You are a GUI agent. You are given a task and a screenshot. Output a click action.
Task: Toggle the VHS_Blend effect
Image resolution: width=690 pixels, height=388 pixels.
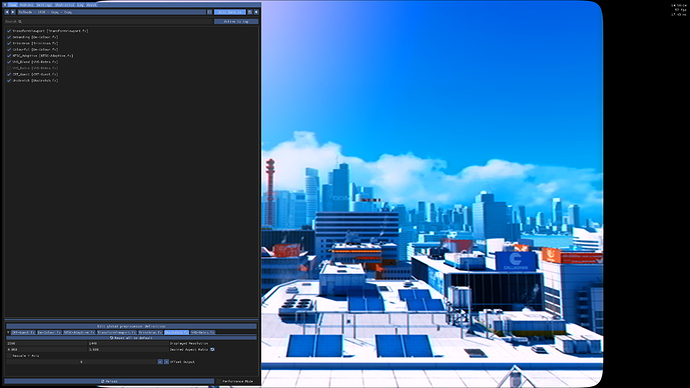pos(9,62)
